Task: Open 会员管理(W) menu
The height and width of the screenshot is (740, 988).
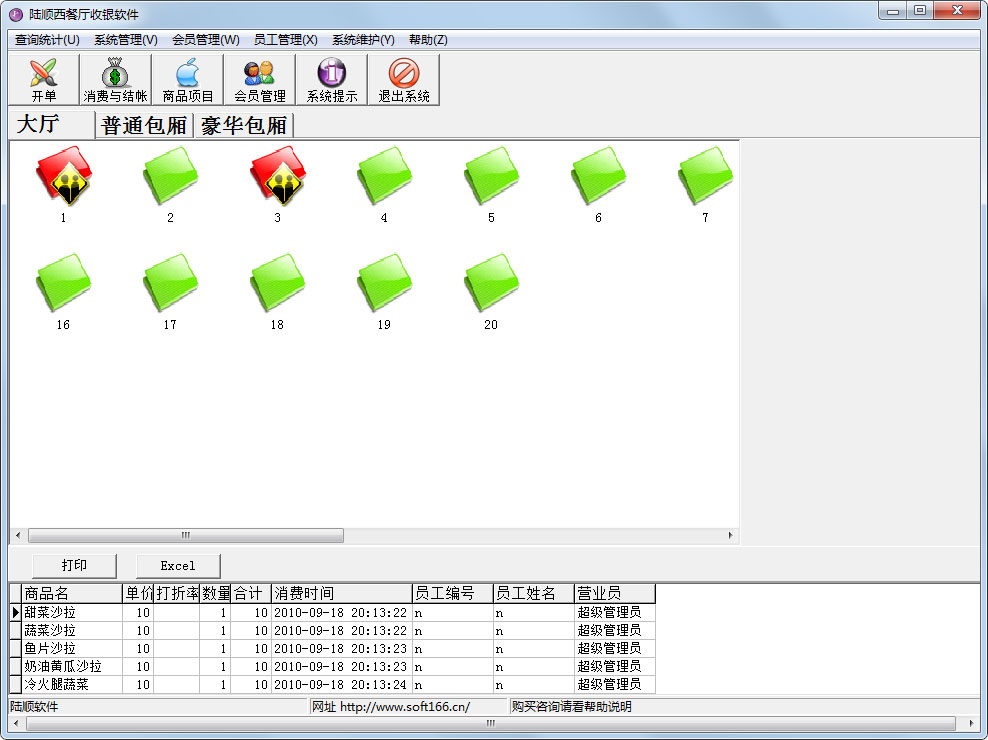Action: tap(205, 40)
